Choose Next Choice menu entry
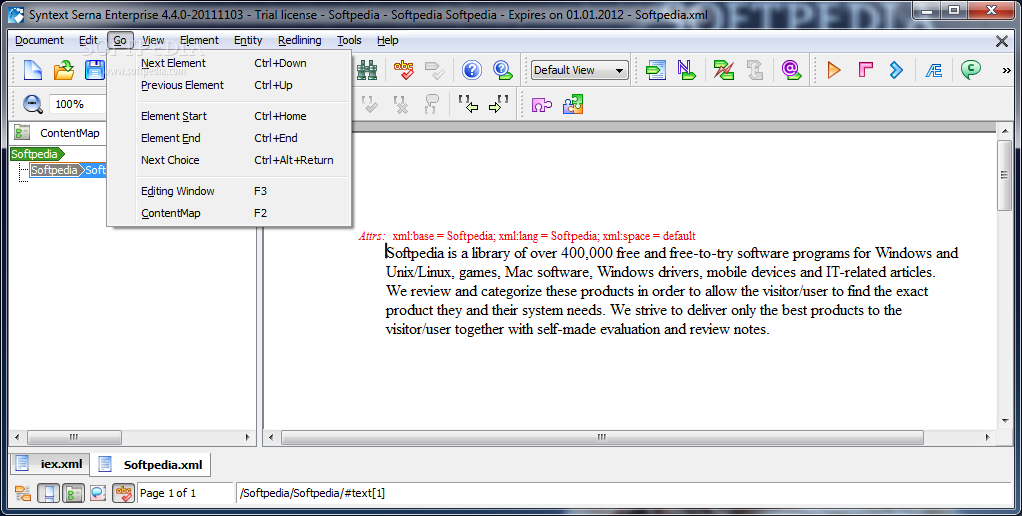The height and width of the screenshot is (516, 1022). click(x=229, y=160)
